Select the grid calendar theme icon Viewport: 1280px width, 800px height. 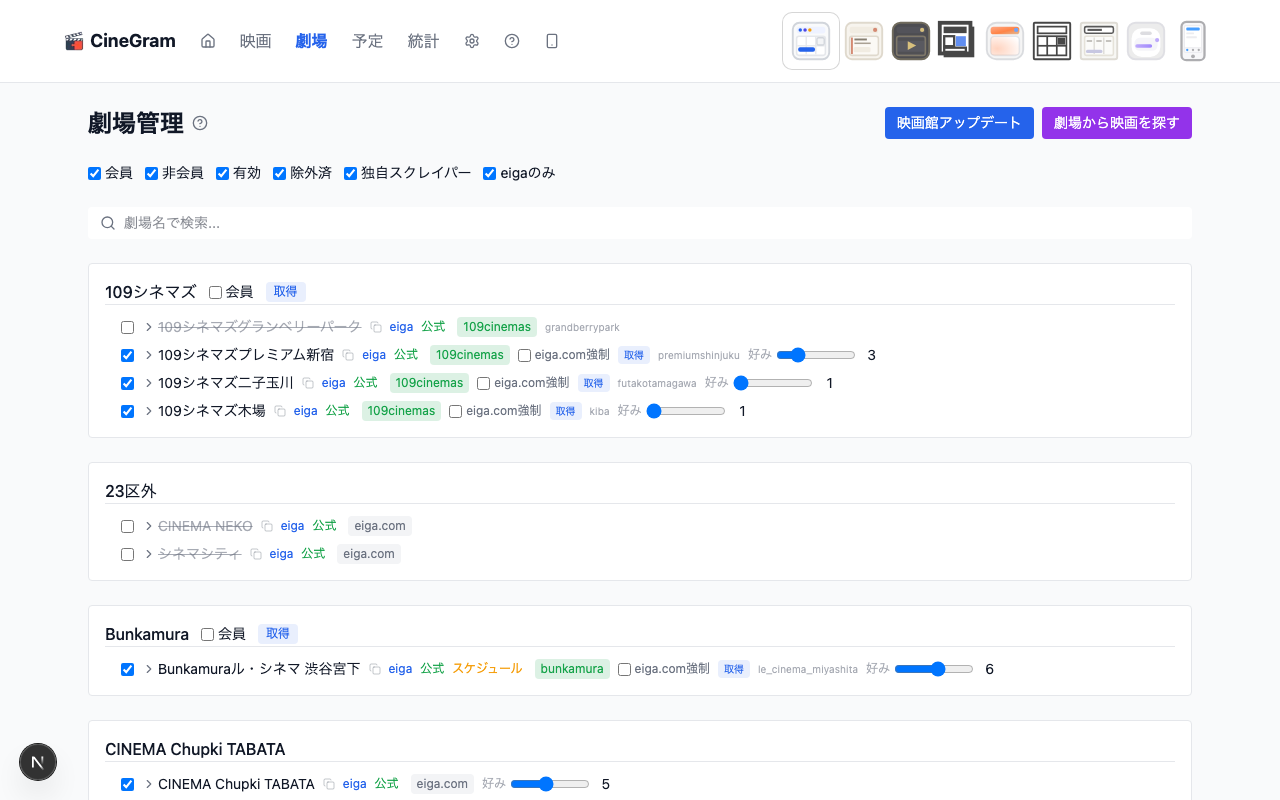click(x=1051, y=40)
